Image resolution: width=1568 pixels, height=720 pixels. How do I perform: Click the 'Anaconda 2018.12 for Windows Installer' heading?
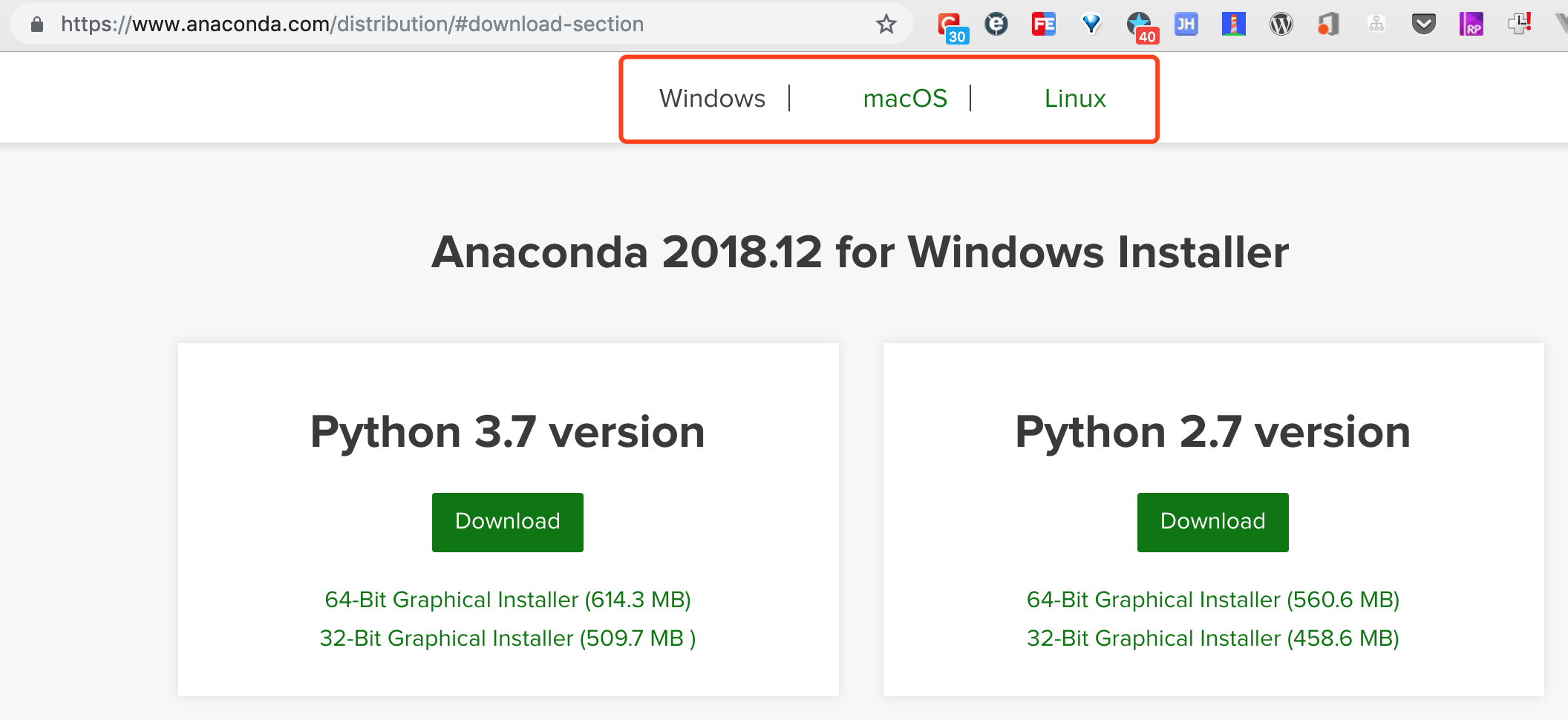pos(860,252)
